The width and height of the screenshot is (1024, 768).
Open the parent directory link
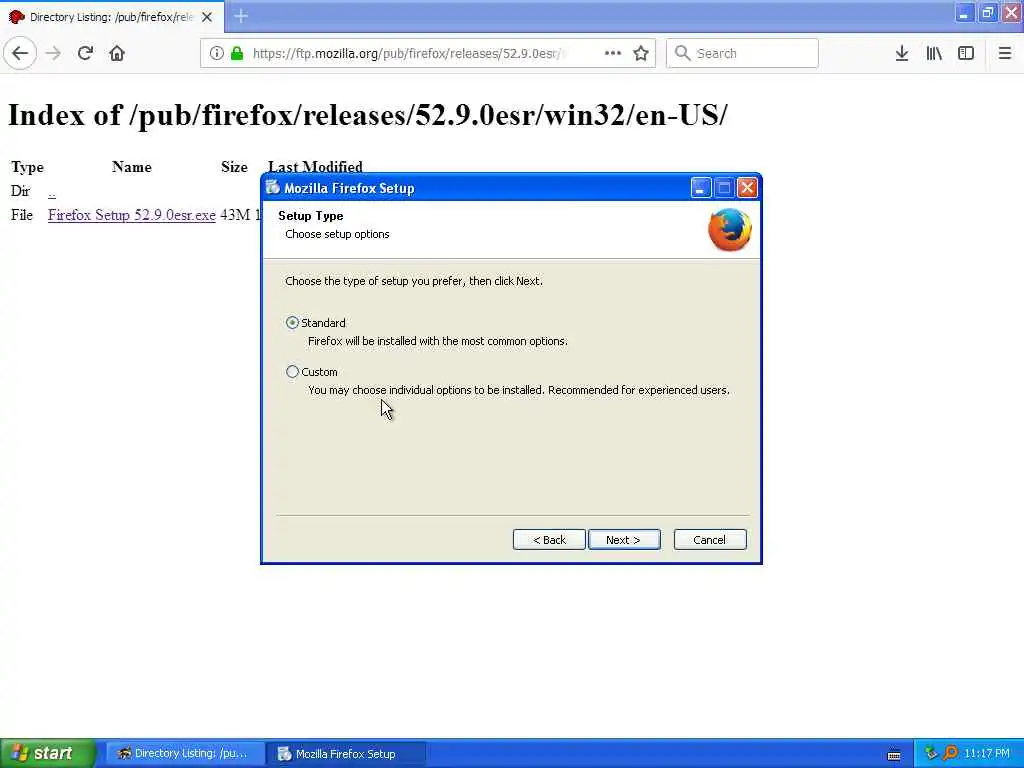[x=52, y=191]
